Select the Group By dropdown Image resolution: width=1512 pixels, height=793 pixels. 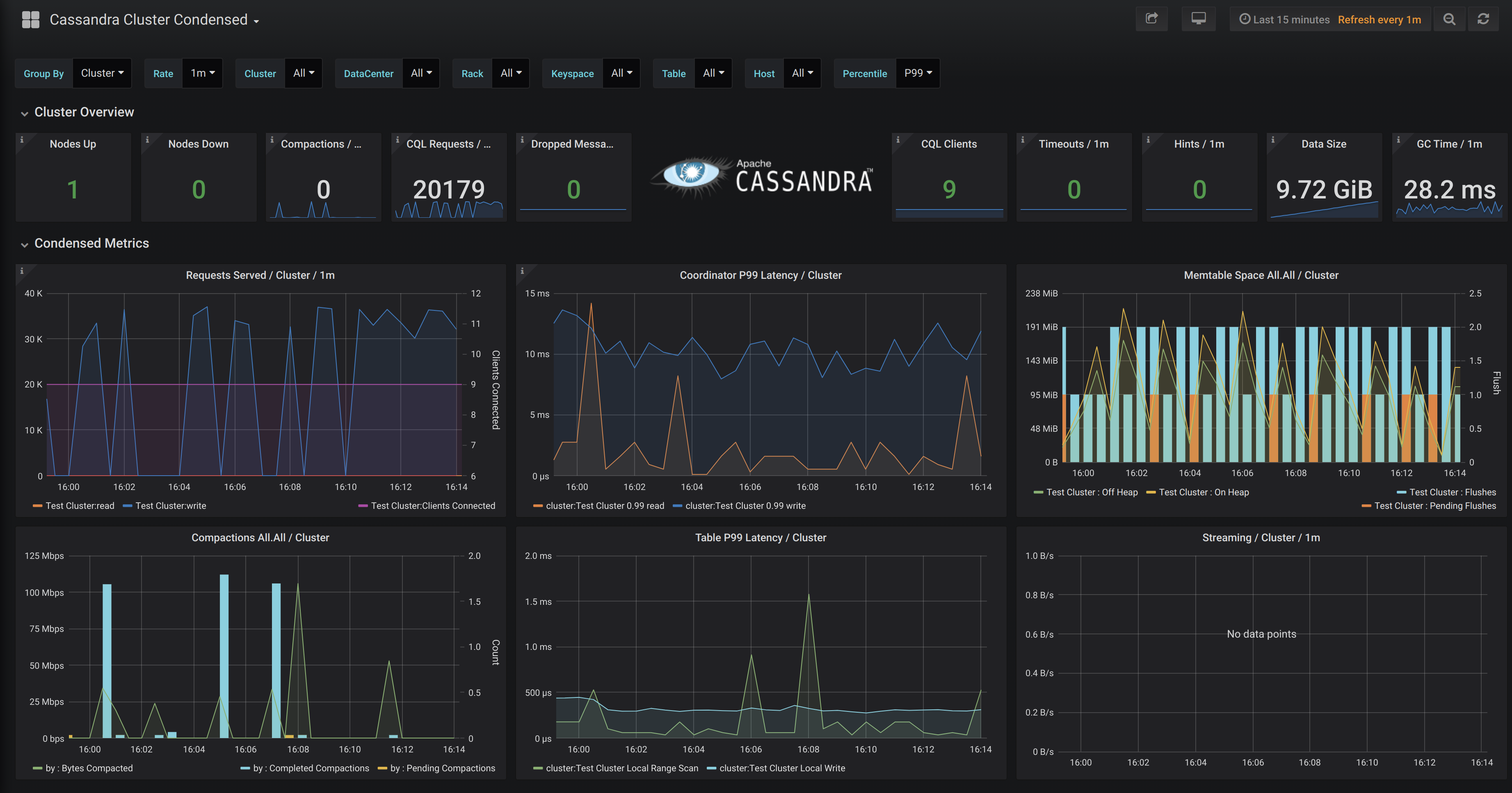(100, 72)
